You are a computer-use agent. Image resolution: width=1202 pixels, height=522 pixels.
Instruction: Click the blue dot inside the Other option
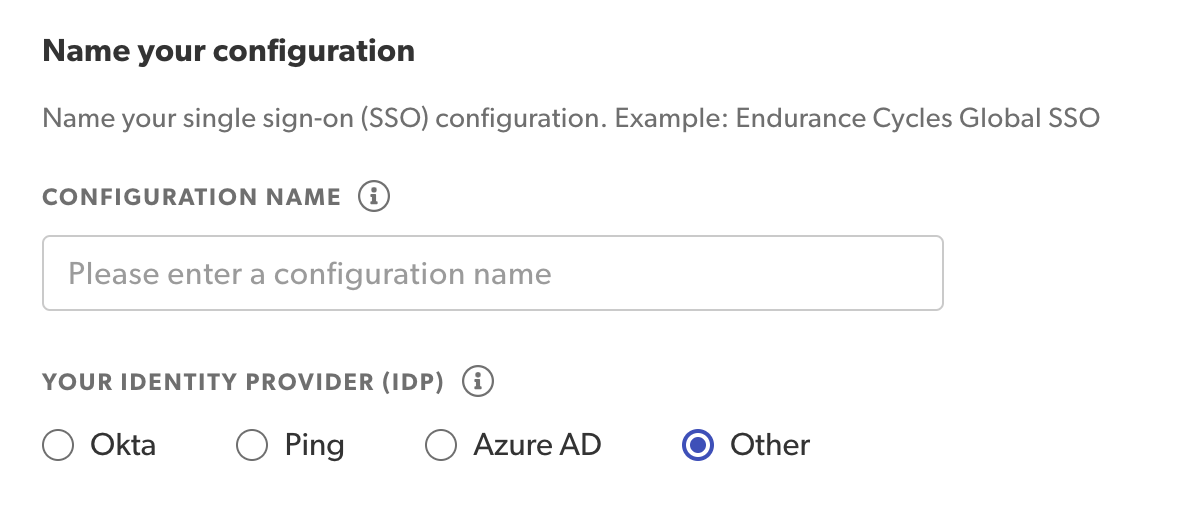(697, 445)
